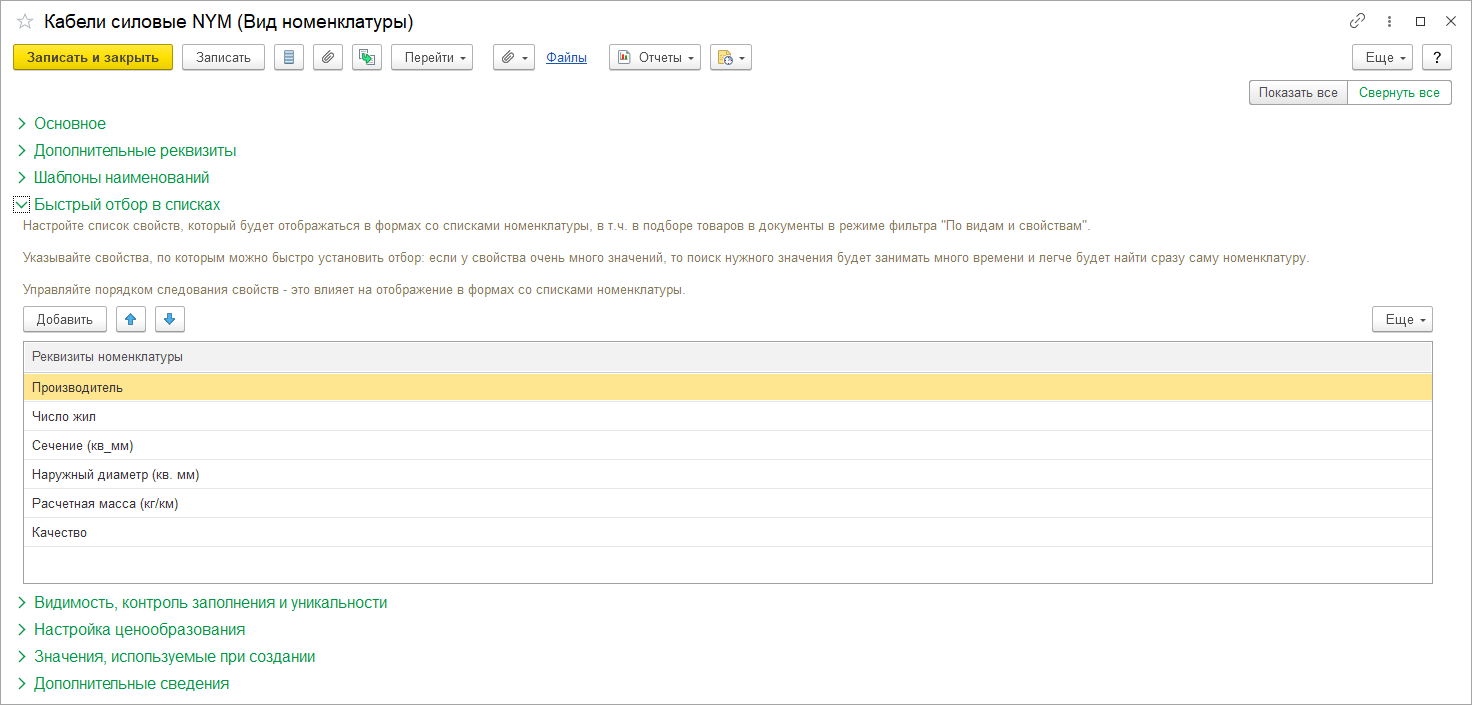Click the green copy-settings icon in toolbar
1472x705 pixels.
point(367,58)
